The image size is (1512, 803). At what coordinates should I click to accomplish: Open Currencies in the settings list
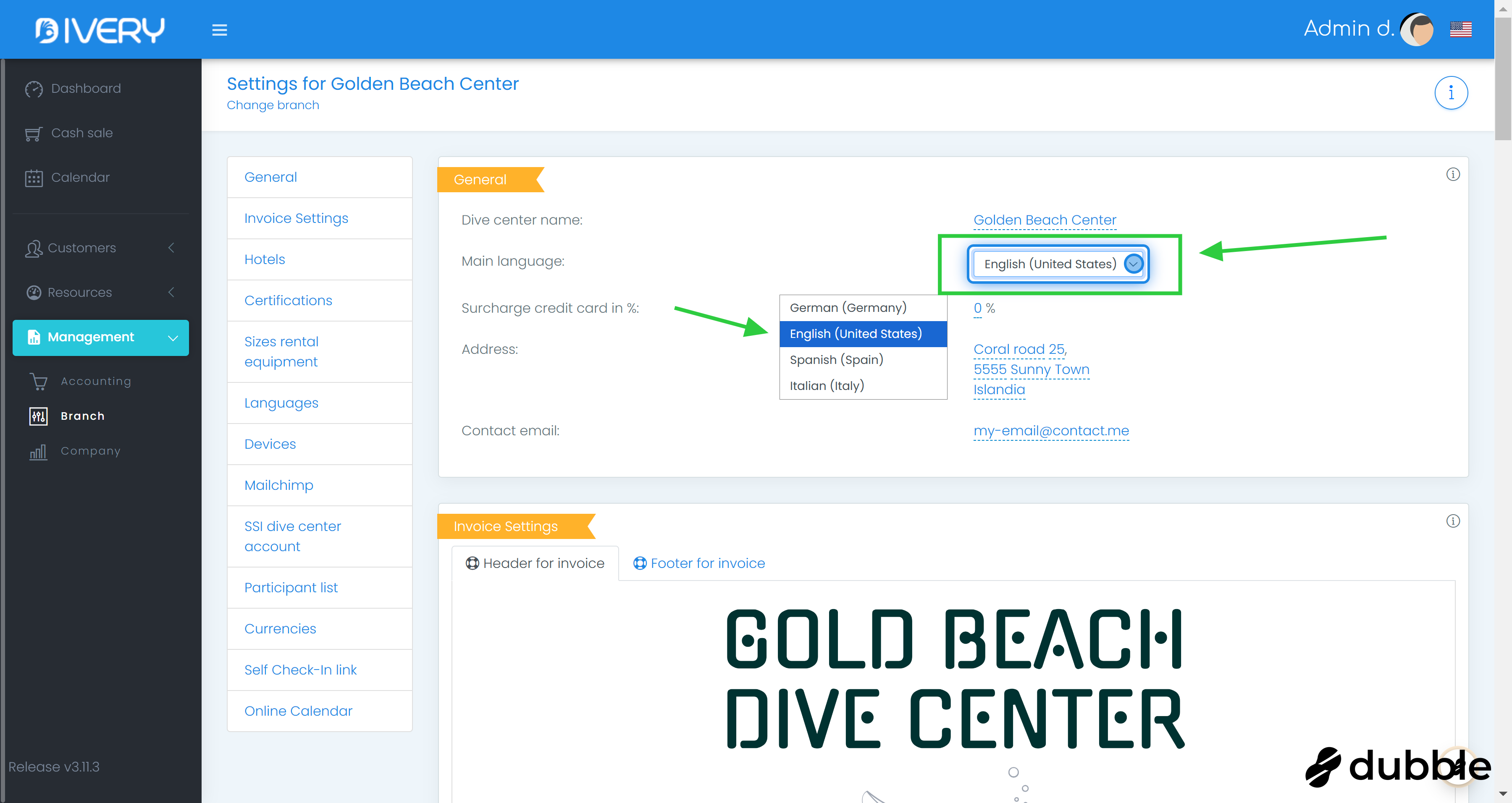pos(280,629)
